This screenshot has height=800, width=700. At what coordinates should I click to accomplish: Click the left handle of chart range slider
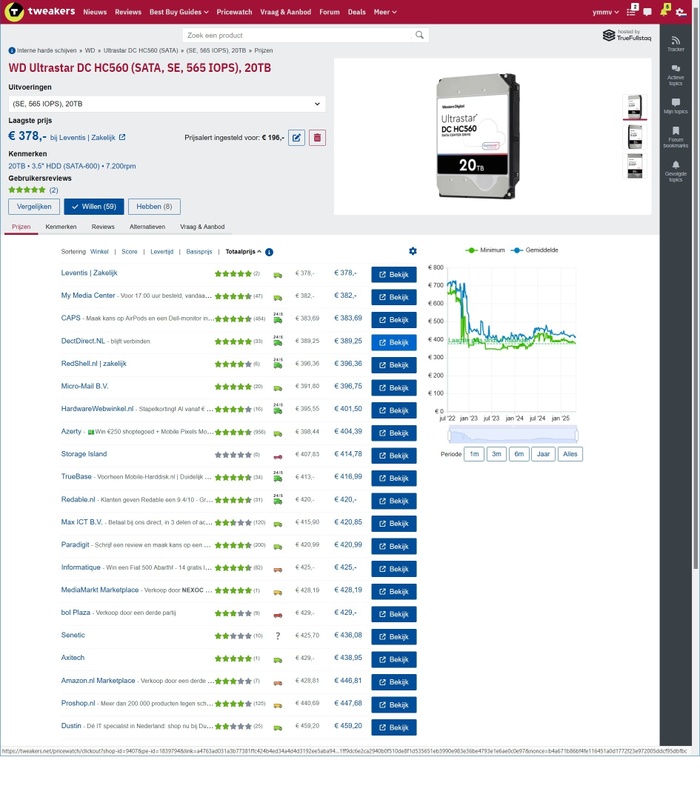point(449,435)
